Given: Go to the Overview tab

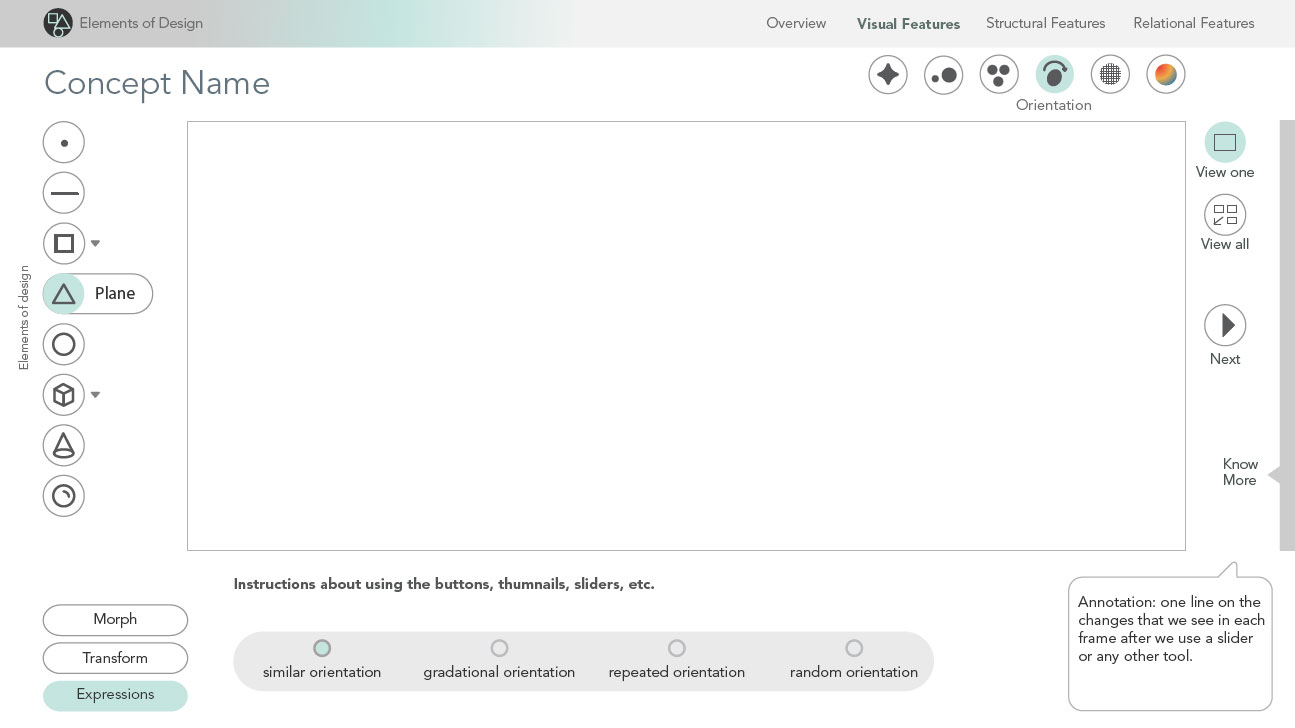Looking at the screenshot, I should pos(796,23).
